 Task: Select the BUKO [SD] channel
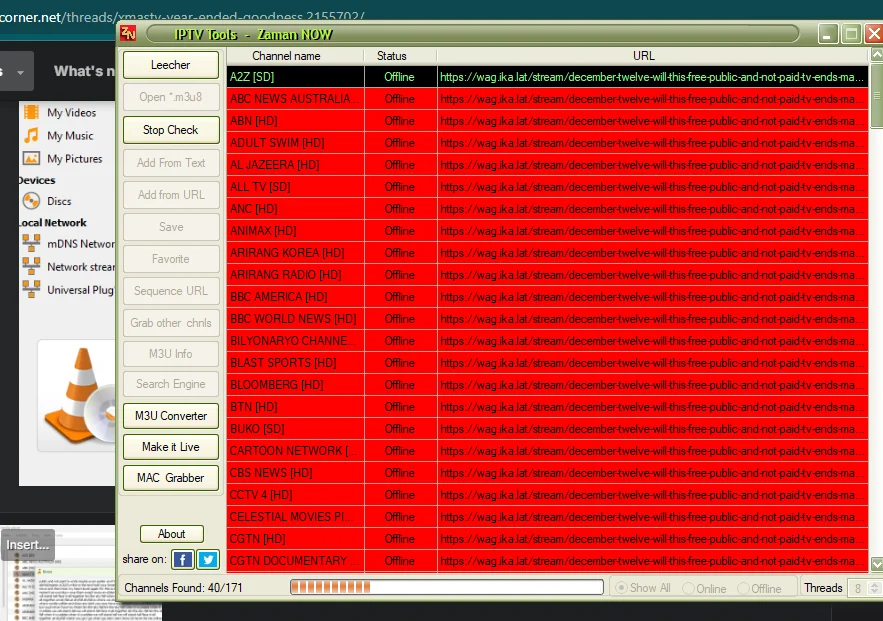tap(547, 429)
